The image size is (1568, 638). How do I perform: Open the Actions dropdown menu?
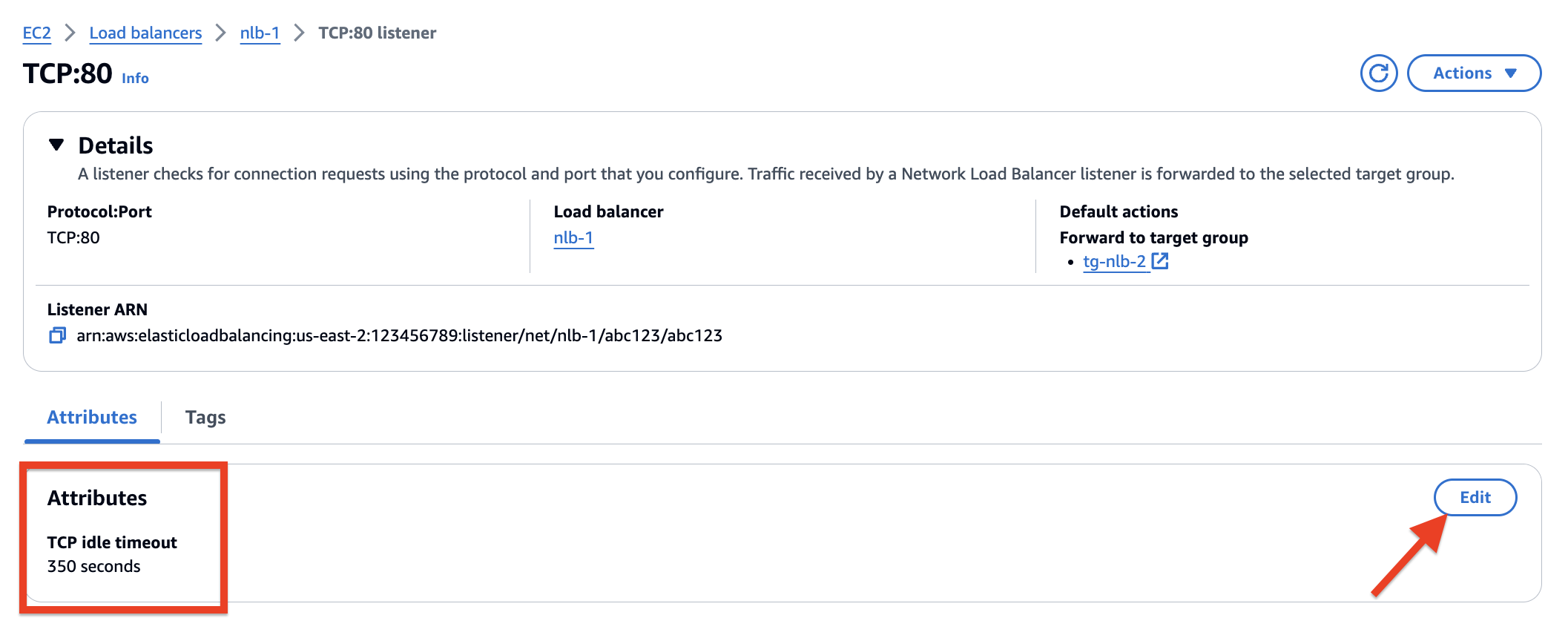tap(1474, 73)
